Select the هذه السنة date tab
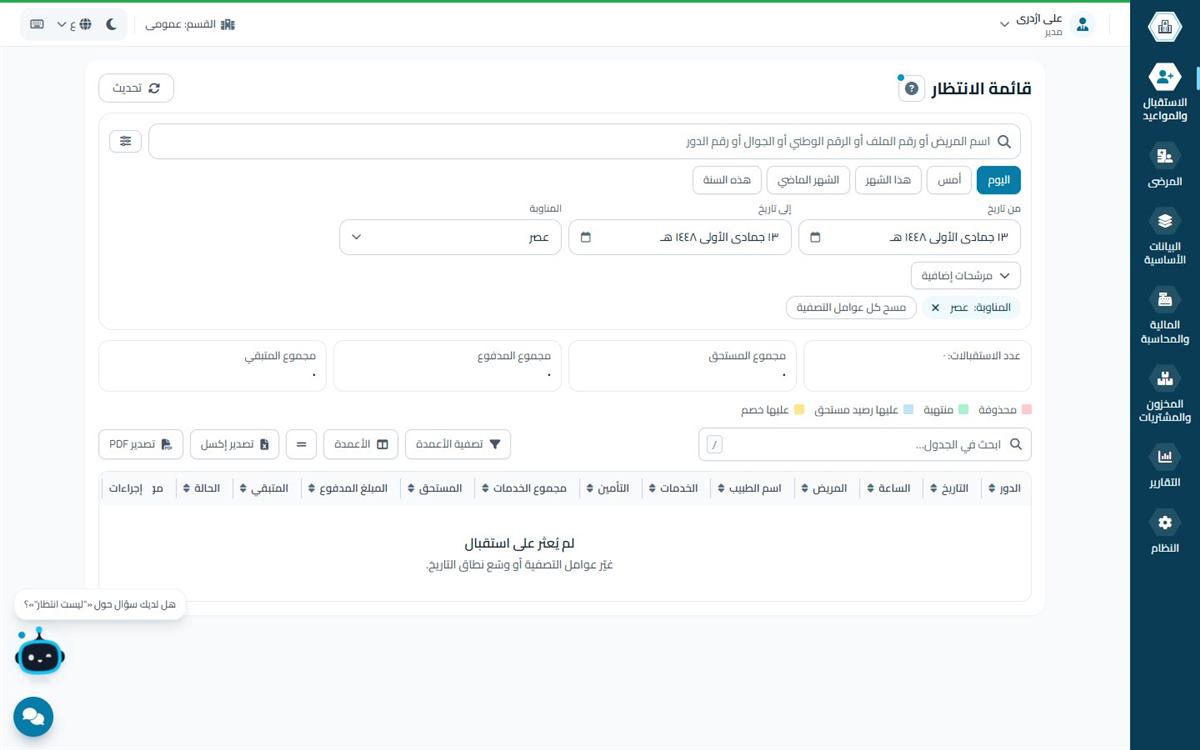This screenshot has height=750, width=1200. pos(726,180)
